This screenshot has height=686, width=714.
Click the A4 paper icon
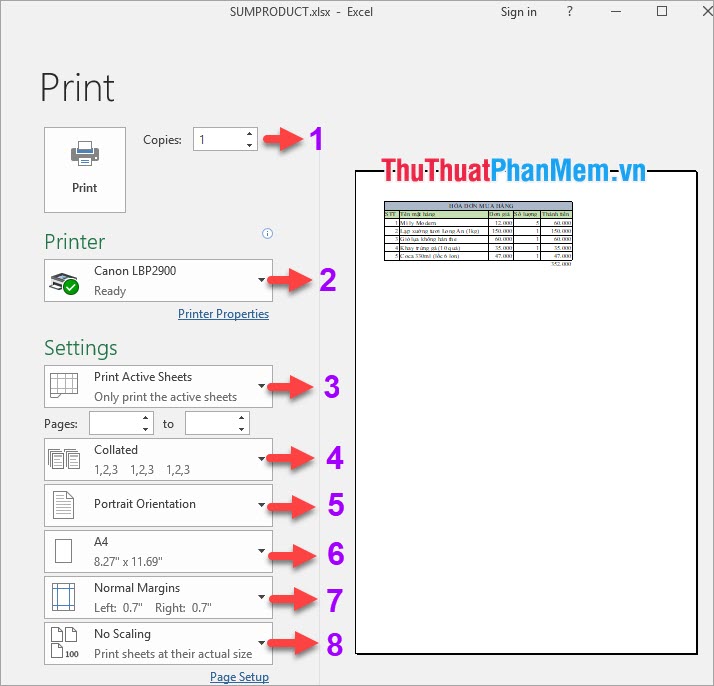tap(63, 551)
